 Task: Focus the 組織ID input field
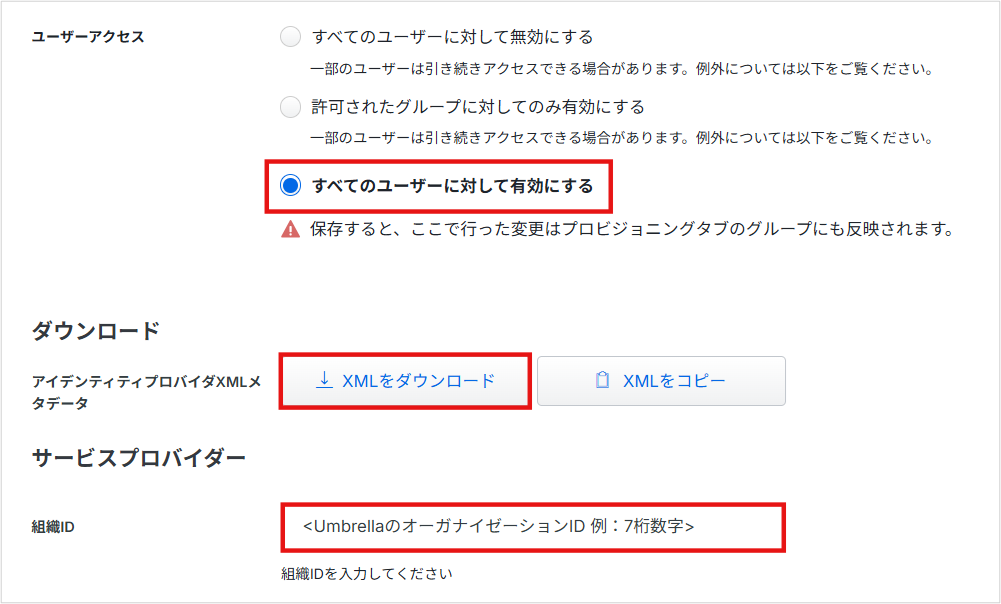click(532, 526)
